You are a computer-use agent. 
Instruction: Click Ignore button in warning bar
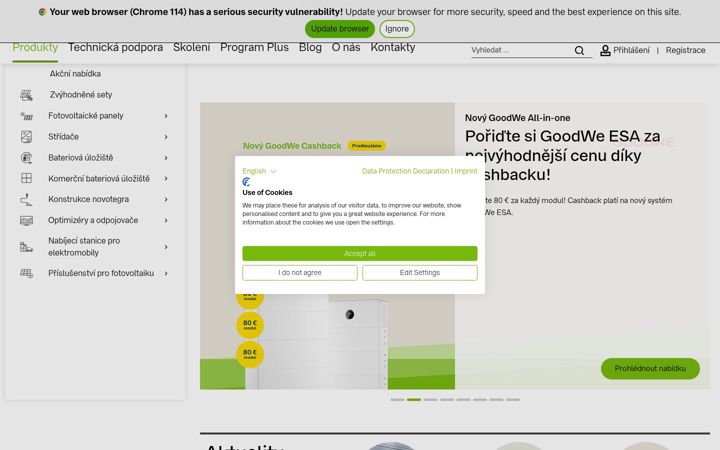pyautogui.click(x=397, y=29)
